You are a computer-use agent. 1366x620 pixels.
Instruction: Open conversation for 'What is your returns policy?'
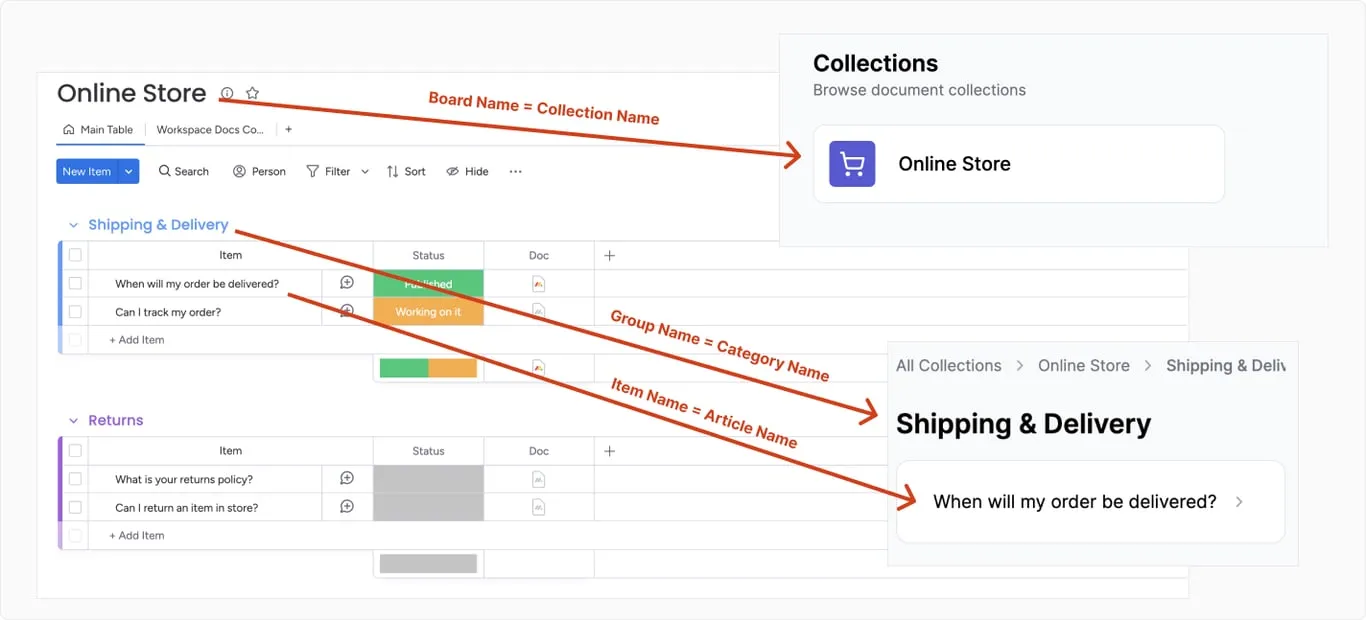pyautogui.click(x=347, y=479)
